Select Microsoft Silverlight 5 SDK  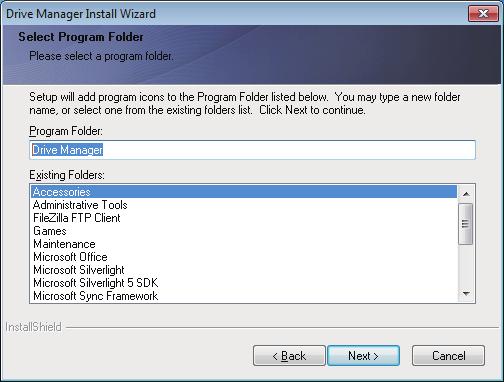[x=244, y=283]
